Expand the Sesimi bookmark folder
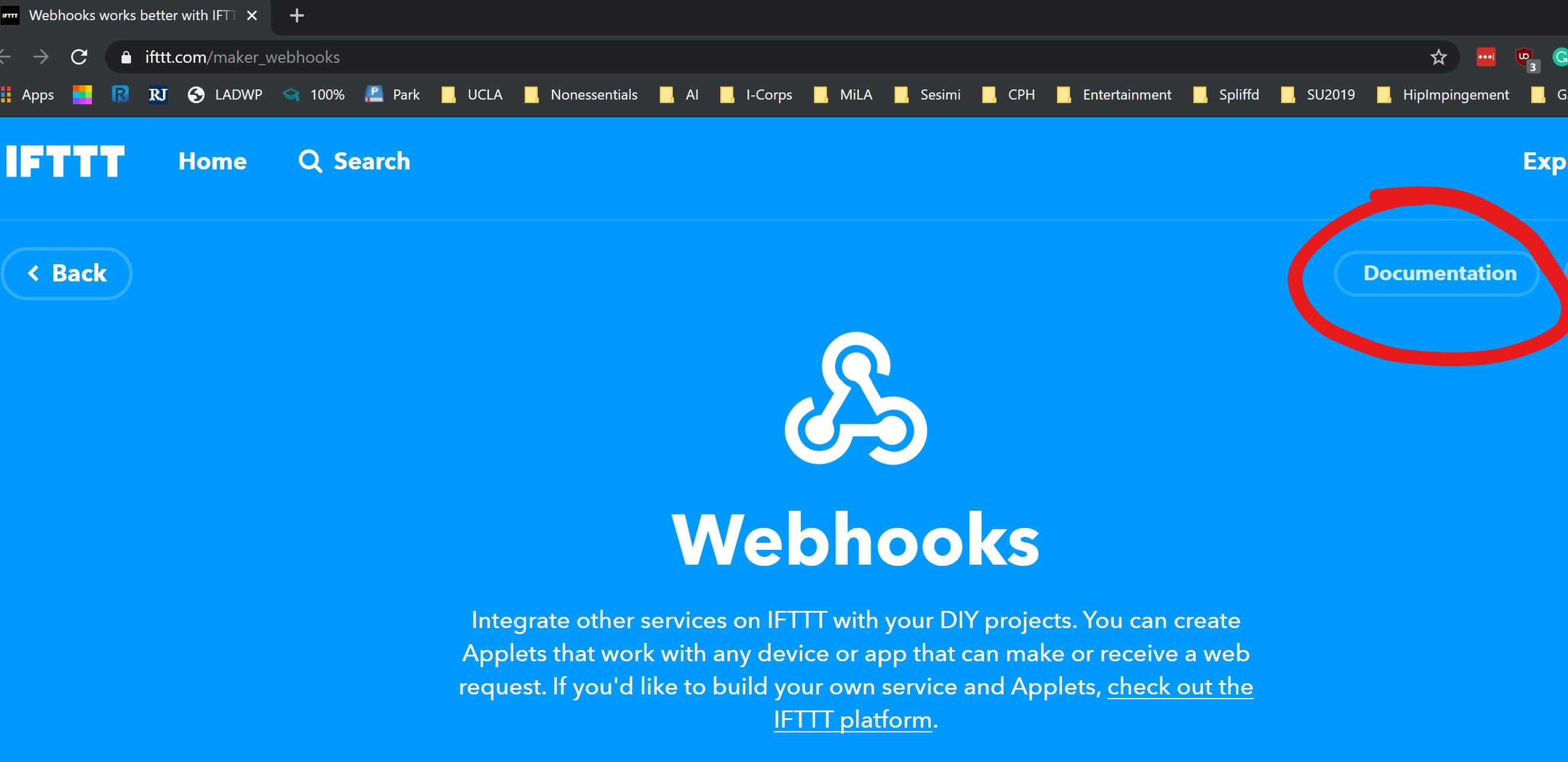Image resolution: width=1568 pixels, height=762 pixels. coord(928,95)
